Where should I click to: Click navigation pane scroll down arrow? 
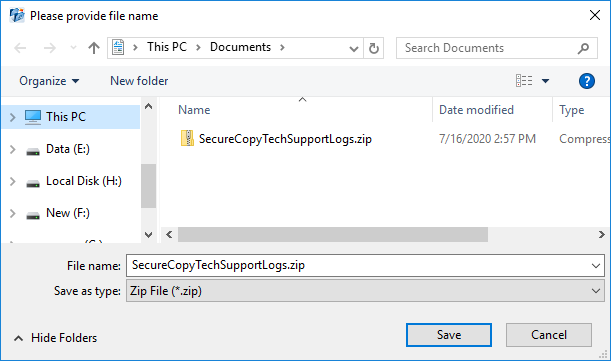coord(148,235)
